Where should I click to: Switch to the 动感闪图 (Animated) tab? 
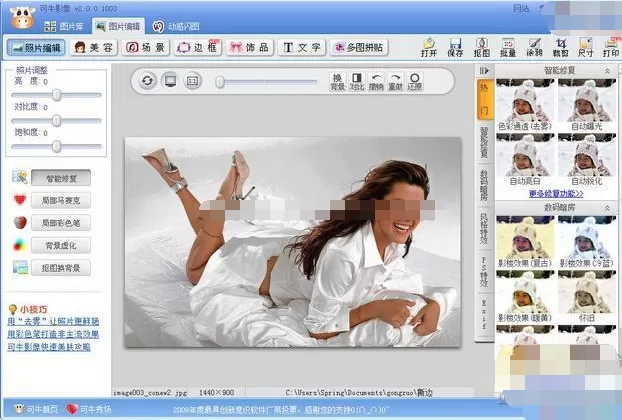point(176,27)
